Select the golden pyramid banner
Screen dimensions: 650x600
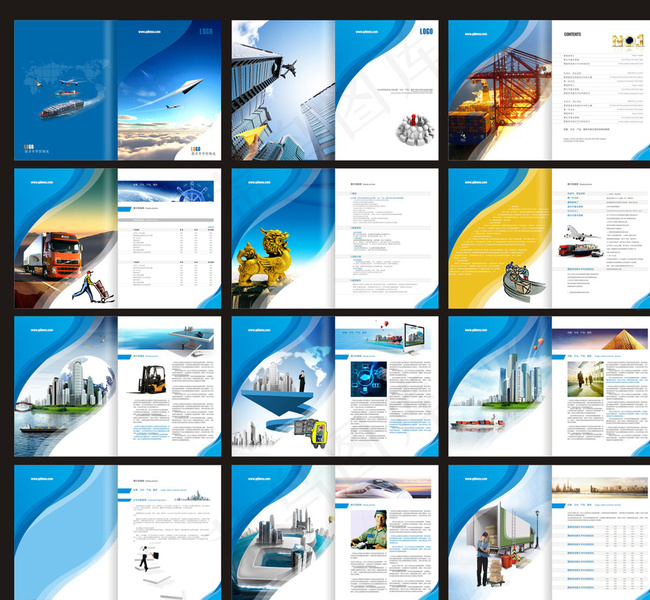tap(600, 339)
